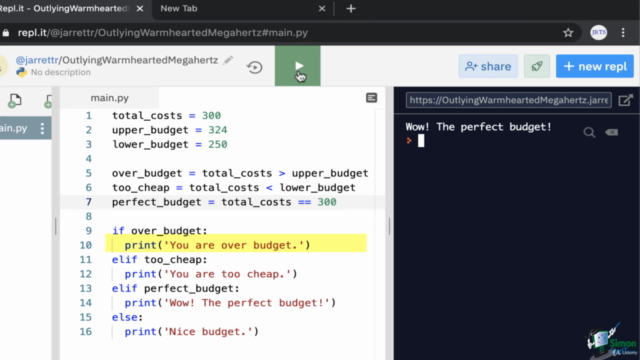Run the program with the green play button

point(298,66)
